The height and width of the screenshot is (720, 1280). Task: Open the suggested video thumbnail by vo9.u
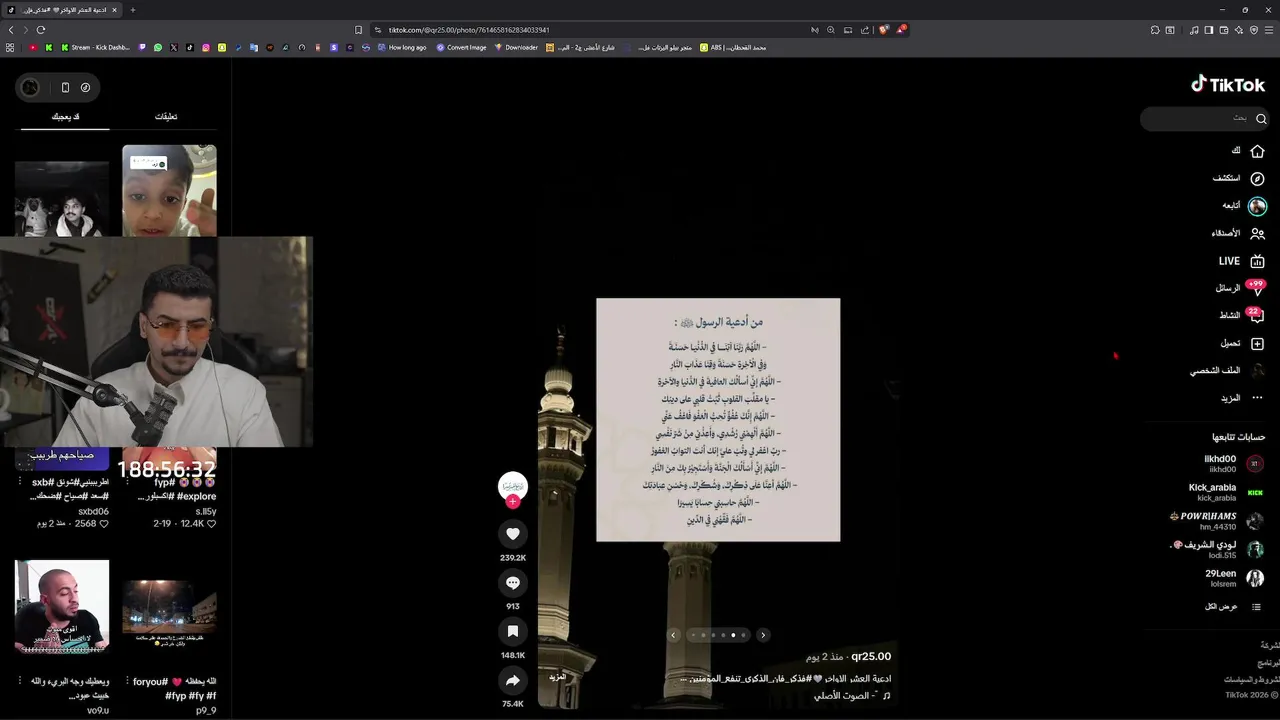pos(62,608)
